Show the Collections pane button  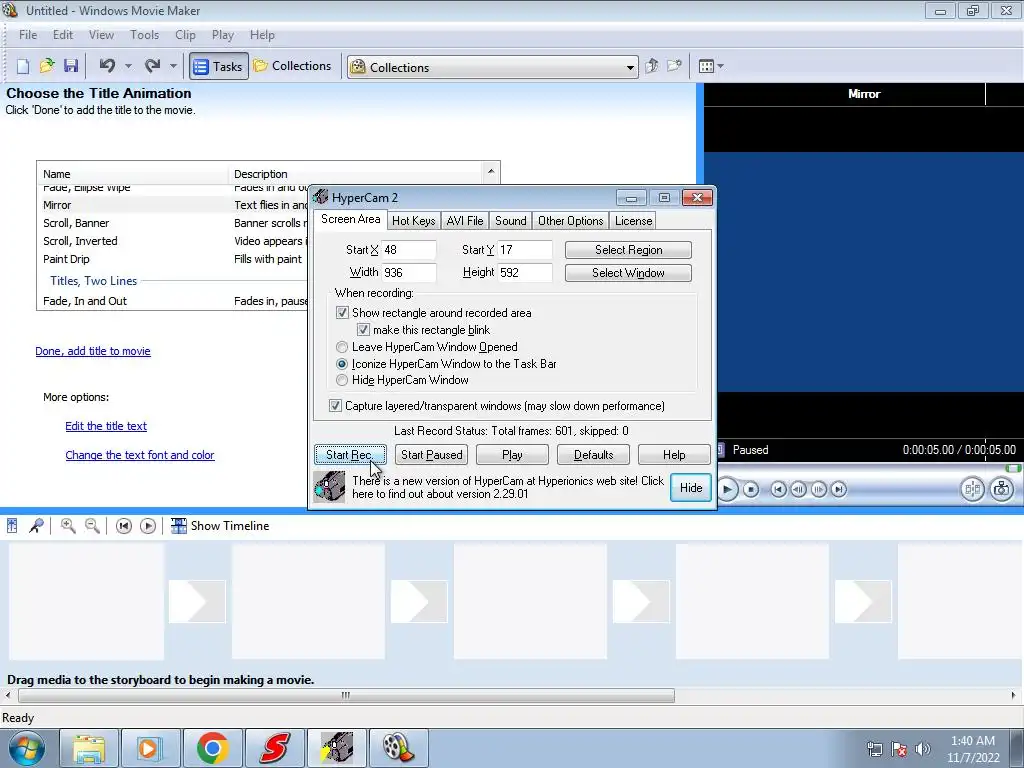point(293,66)
